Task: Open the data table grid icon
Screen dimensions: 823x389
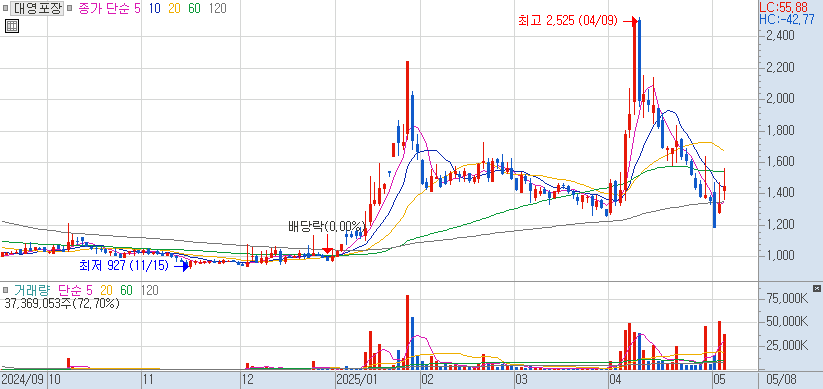Action: click(12, 26)
